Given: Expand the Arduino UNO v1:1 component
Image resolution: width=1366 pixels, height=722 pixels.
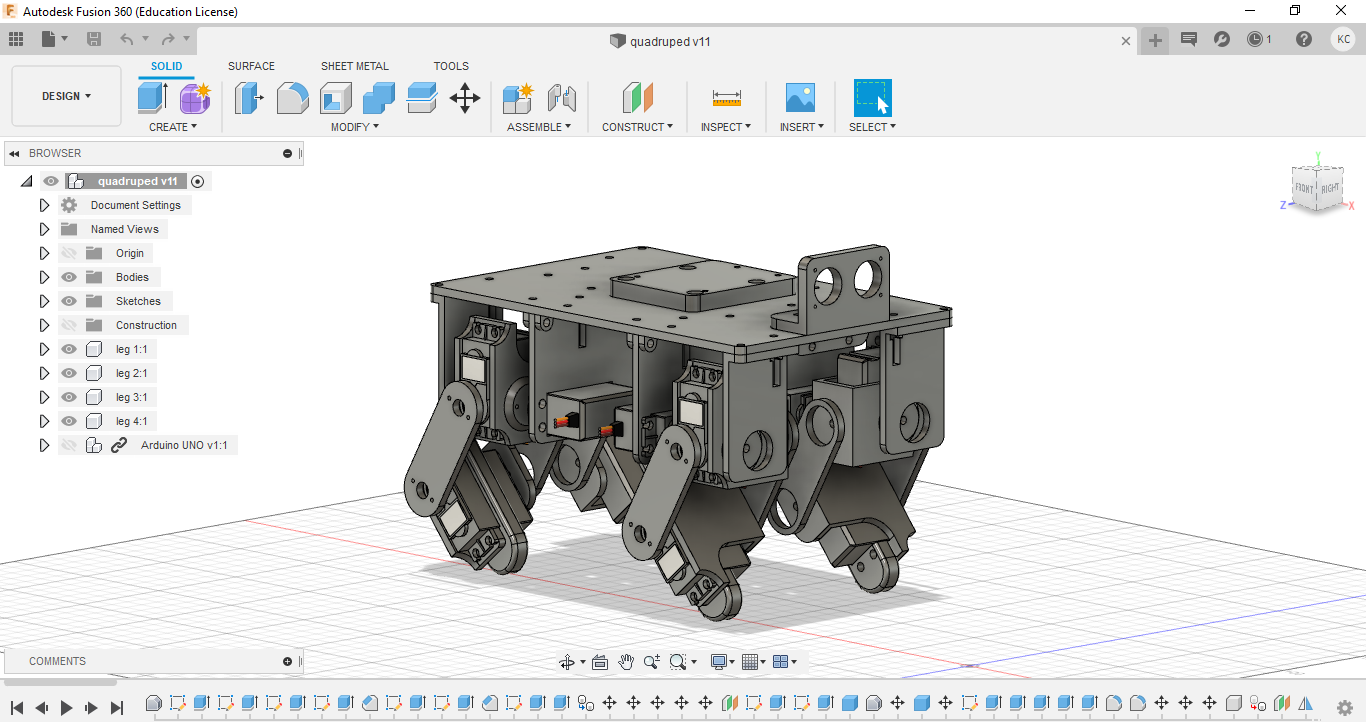Looking at the screenshot, I should 44,444.
